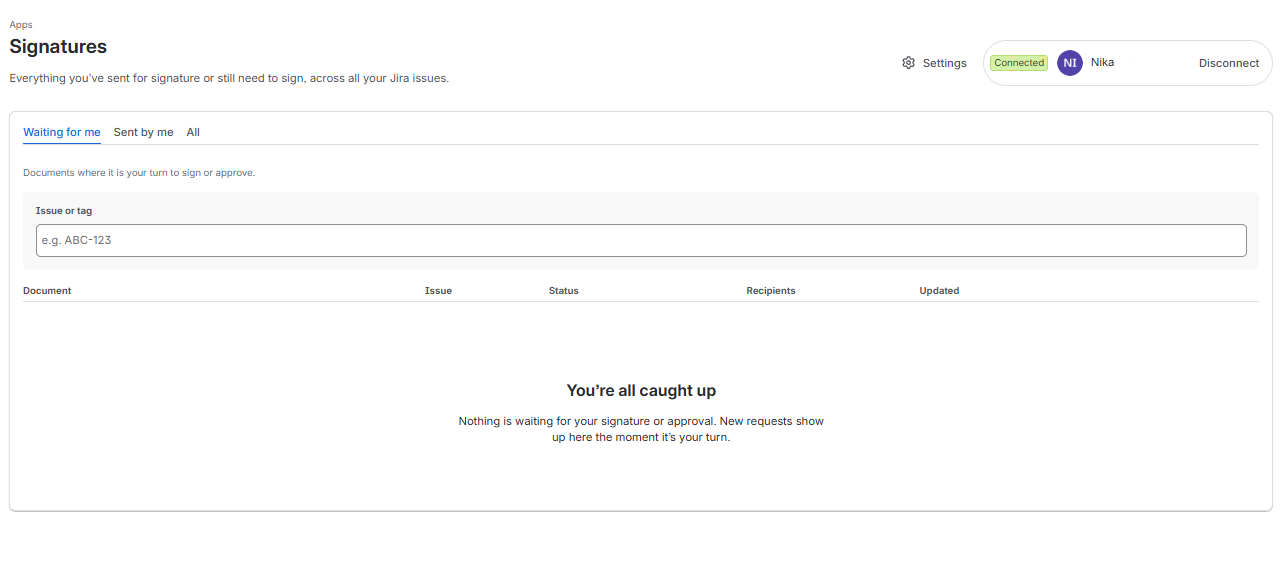
Task: Open the All tab
Action: (193, 132)
